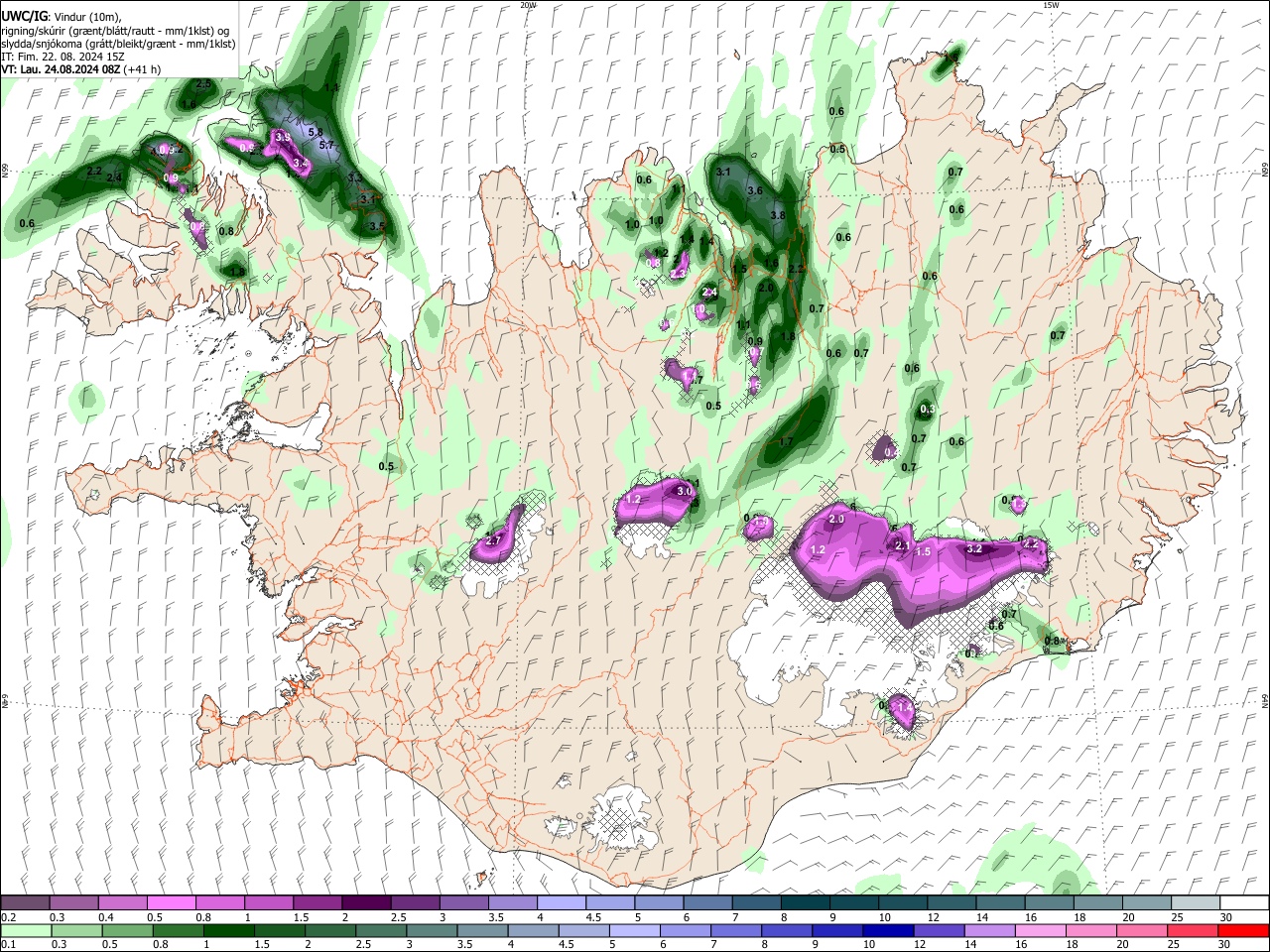Viewport: 1270px width, 952px height.
Task: Click the upper legend label '0.2'
Action: click(x=9, y=917)
